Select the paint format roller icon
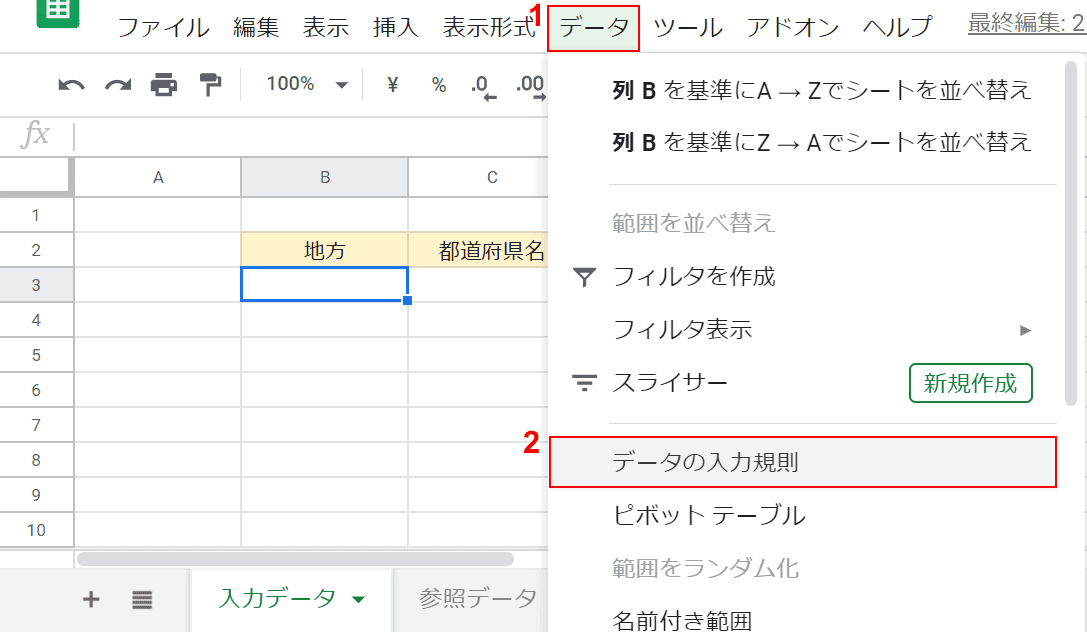The width and height of the screenshot is (1087, 632). coord(210,85)
